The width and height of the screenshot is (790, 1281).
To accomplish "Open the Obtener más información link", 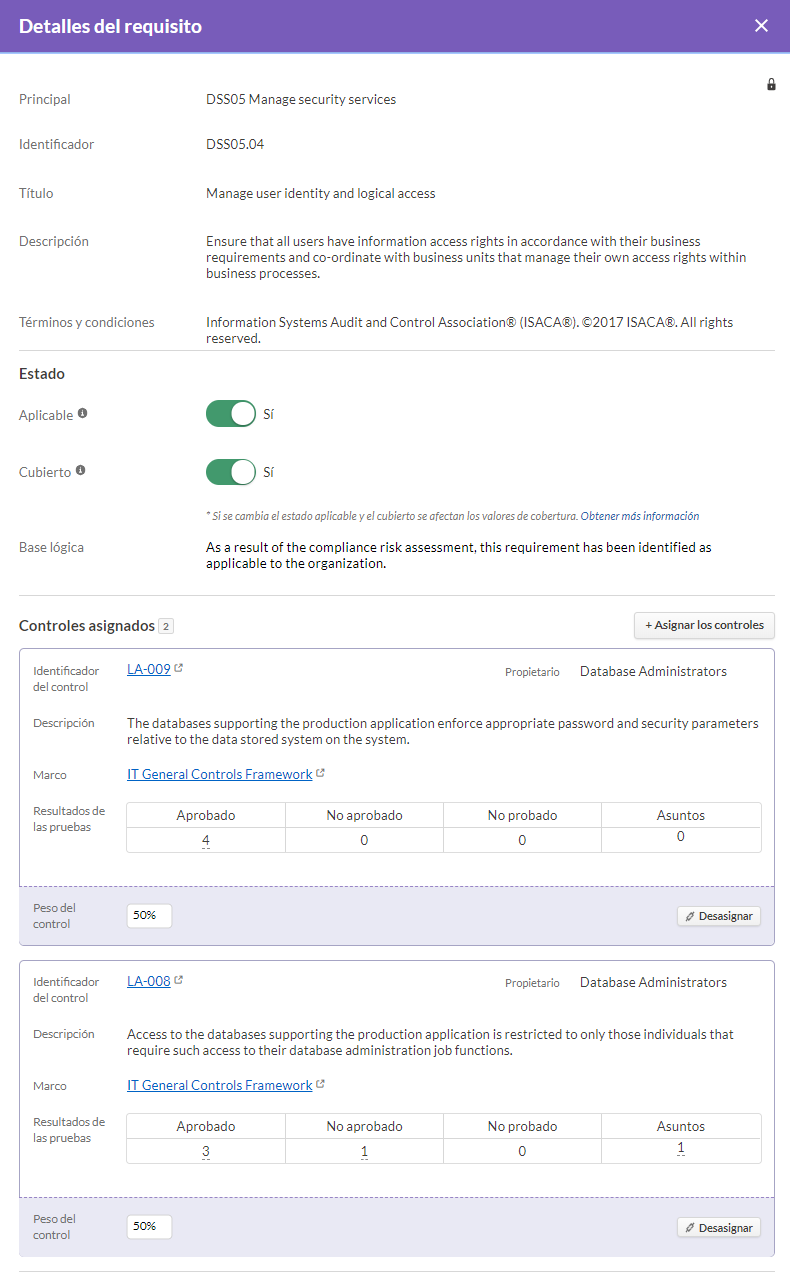I will click(640, 516).
